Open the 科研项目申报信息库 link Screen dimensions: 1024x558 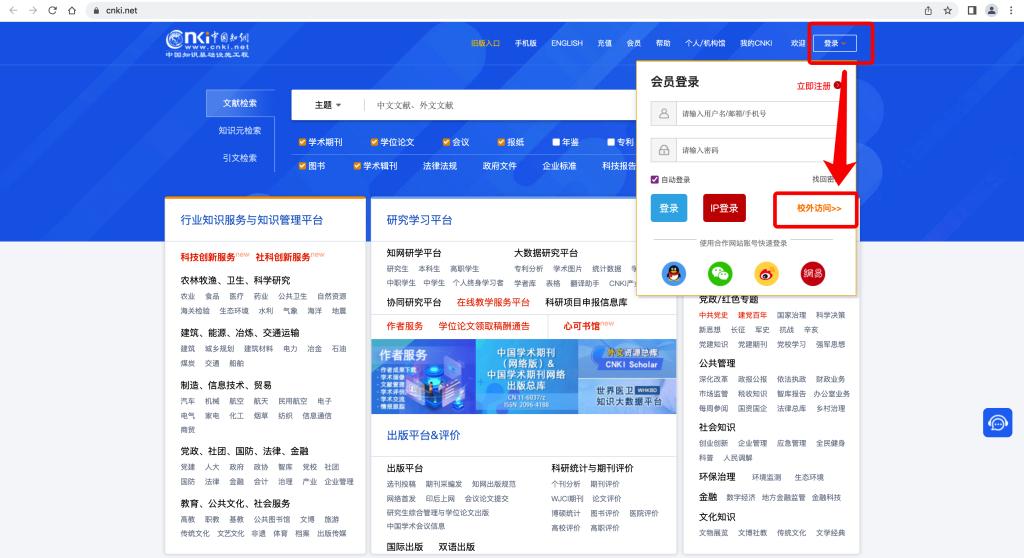pyautogui.click(x=586, y=303)
